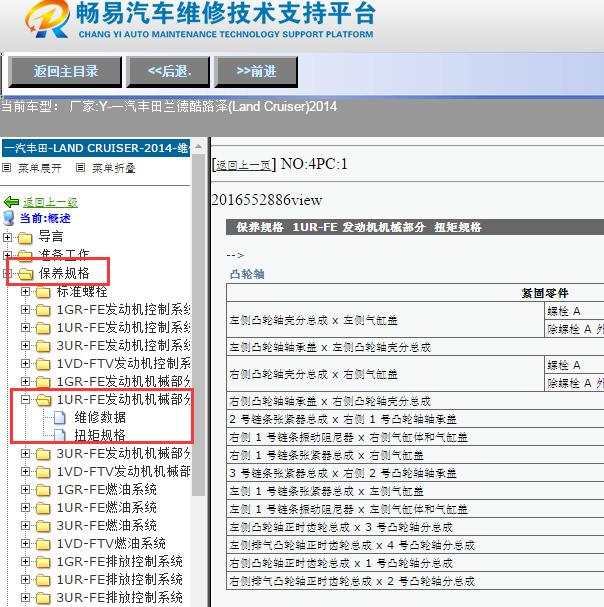
Task: Expand 1VD-FTV发动机控制系统 node
Action: (x=26, y=364)
